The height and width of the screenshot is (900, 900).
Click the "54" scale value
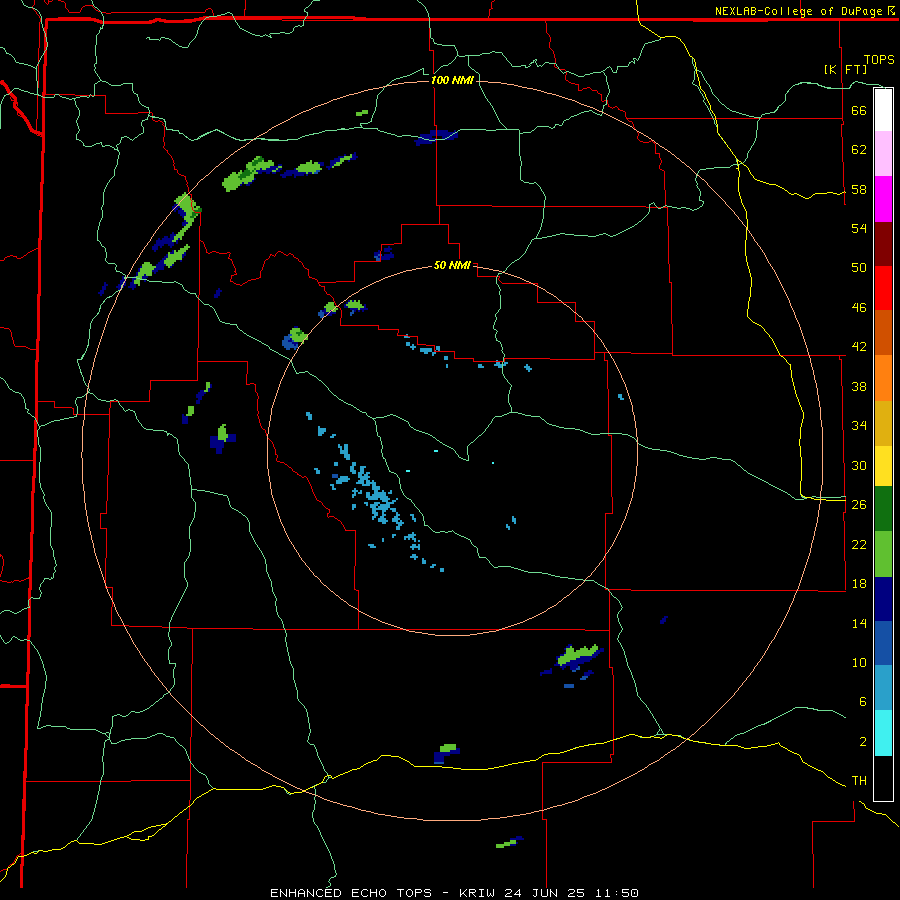tap(859, 228)
